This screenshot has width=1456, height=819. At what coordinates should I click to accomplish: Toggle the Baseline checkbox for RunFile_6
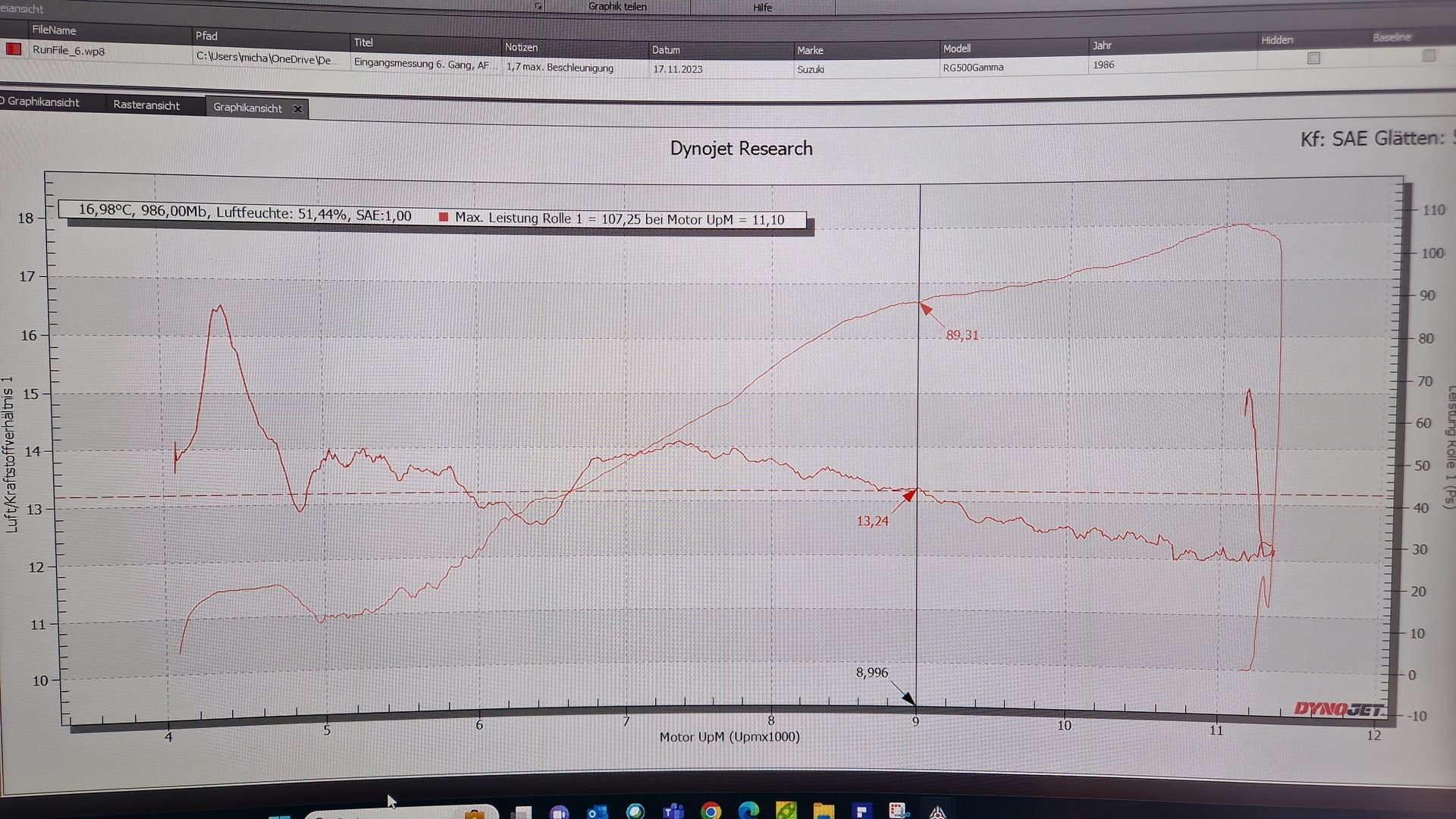point(1429,55)
